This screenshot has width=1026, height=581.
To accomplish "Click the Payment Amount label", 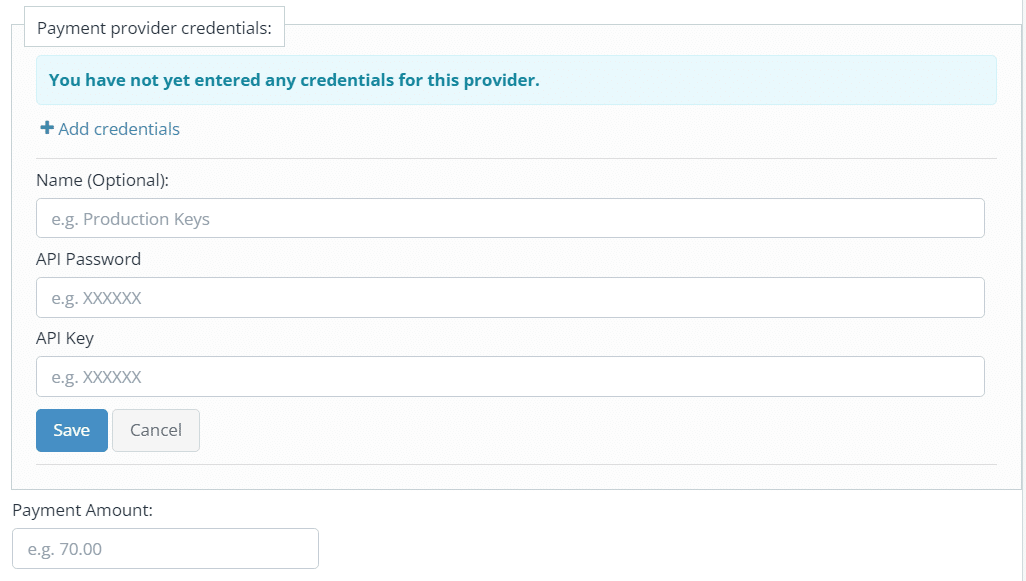I will [82, 510].
